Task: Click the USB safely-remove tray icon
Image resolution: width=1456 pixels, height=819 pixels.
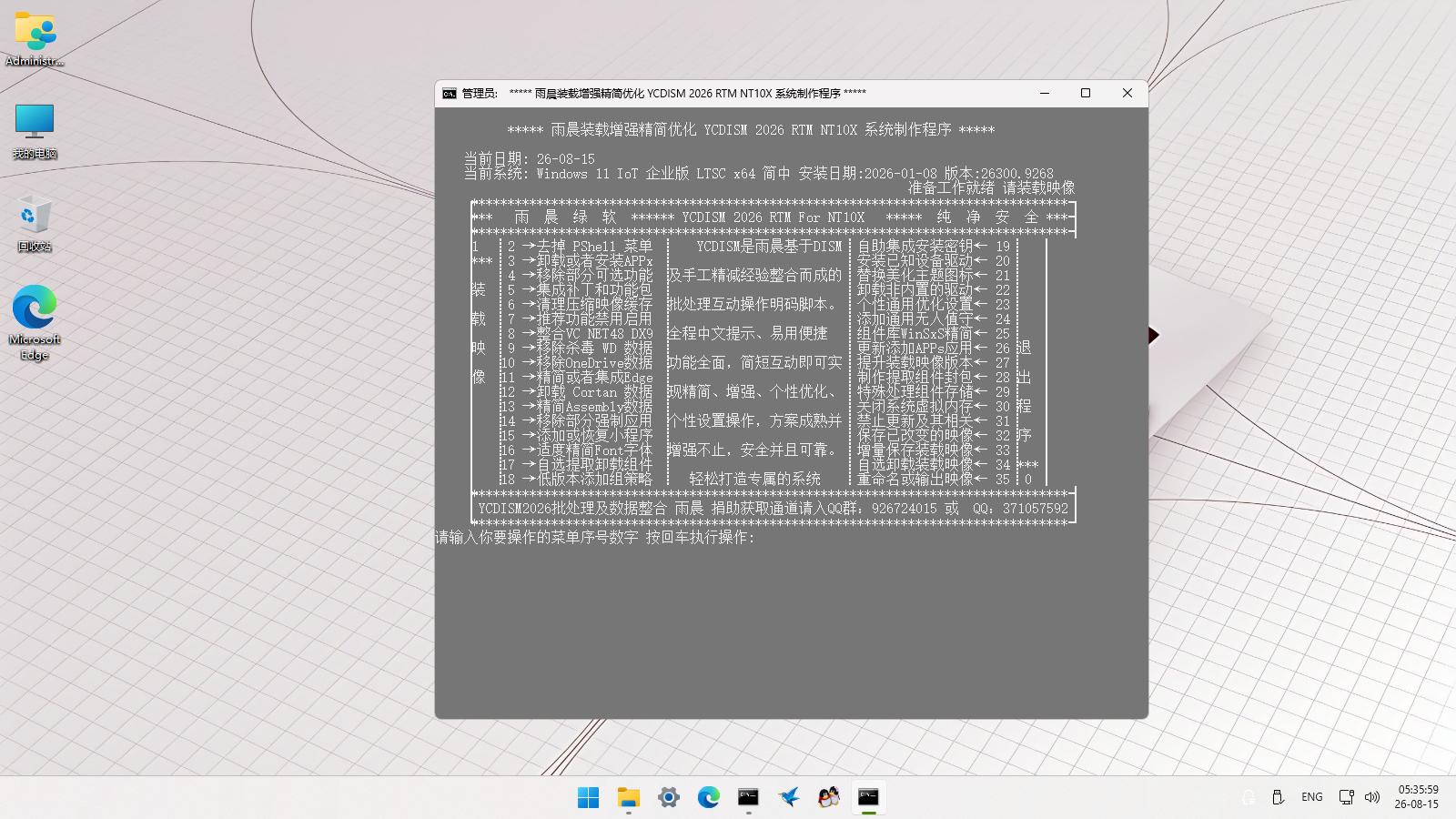Action: pyautogui.click(x=1278, y=797)
